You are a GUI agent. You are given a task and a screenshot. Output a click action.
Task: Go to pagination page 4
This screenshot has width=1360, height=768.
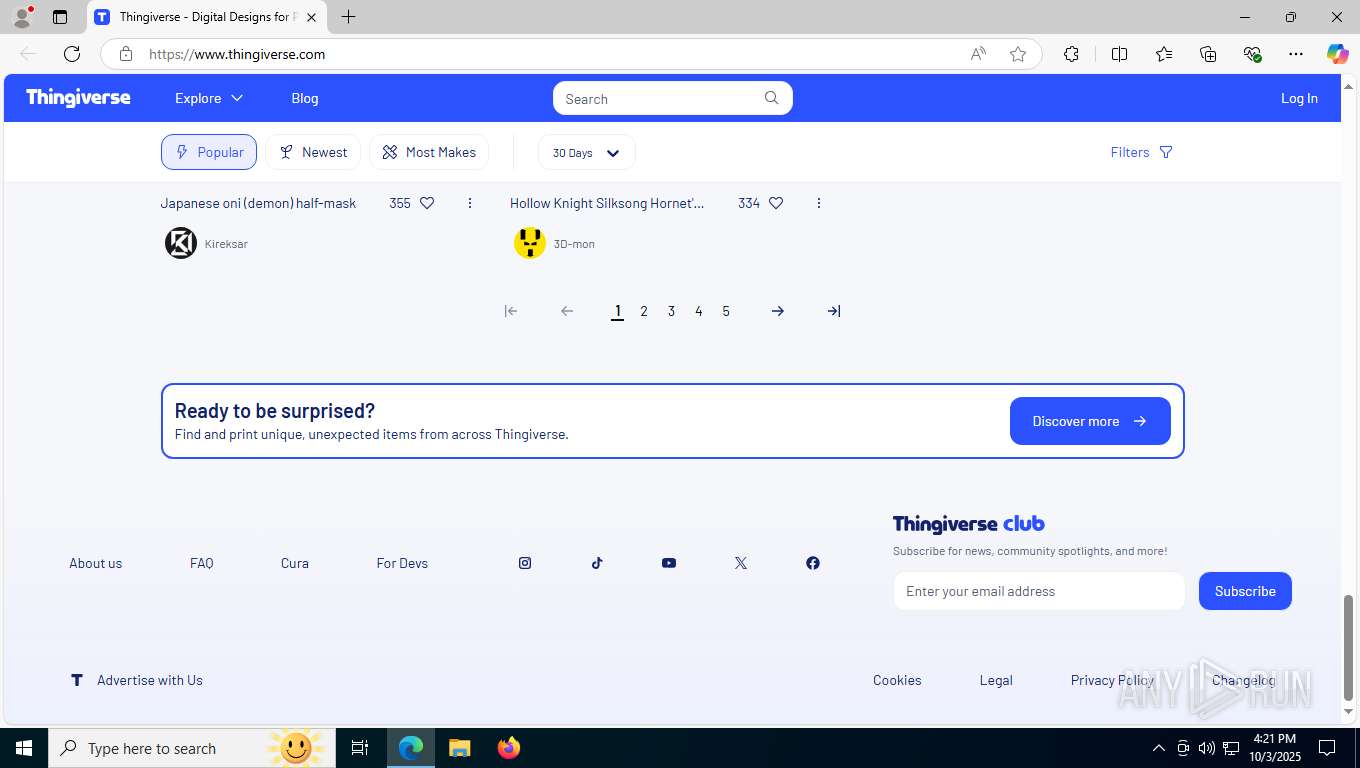coord(699,311)
